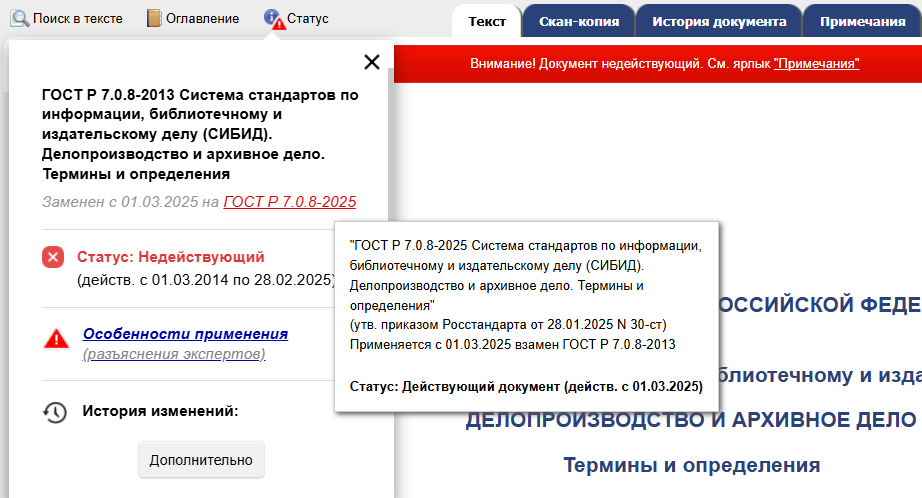Click the heading ДЕЛОПРОИЗВОДСТВО И АРХИВНОЕ ДЕЛО

coord(691,420)
